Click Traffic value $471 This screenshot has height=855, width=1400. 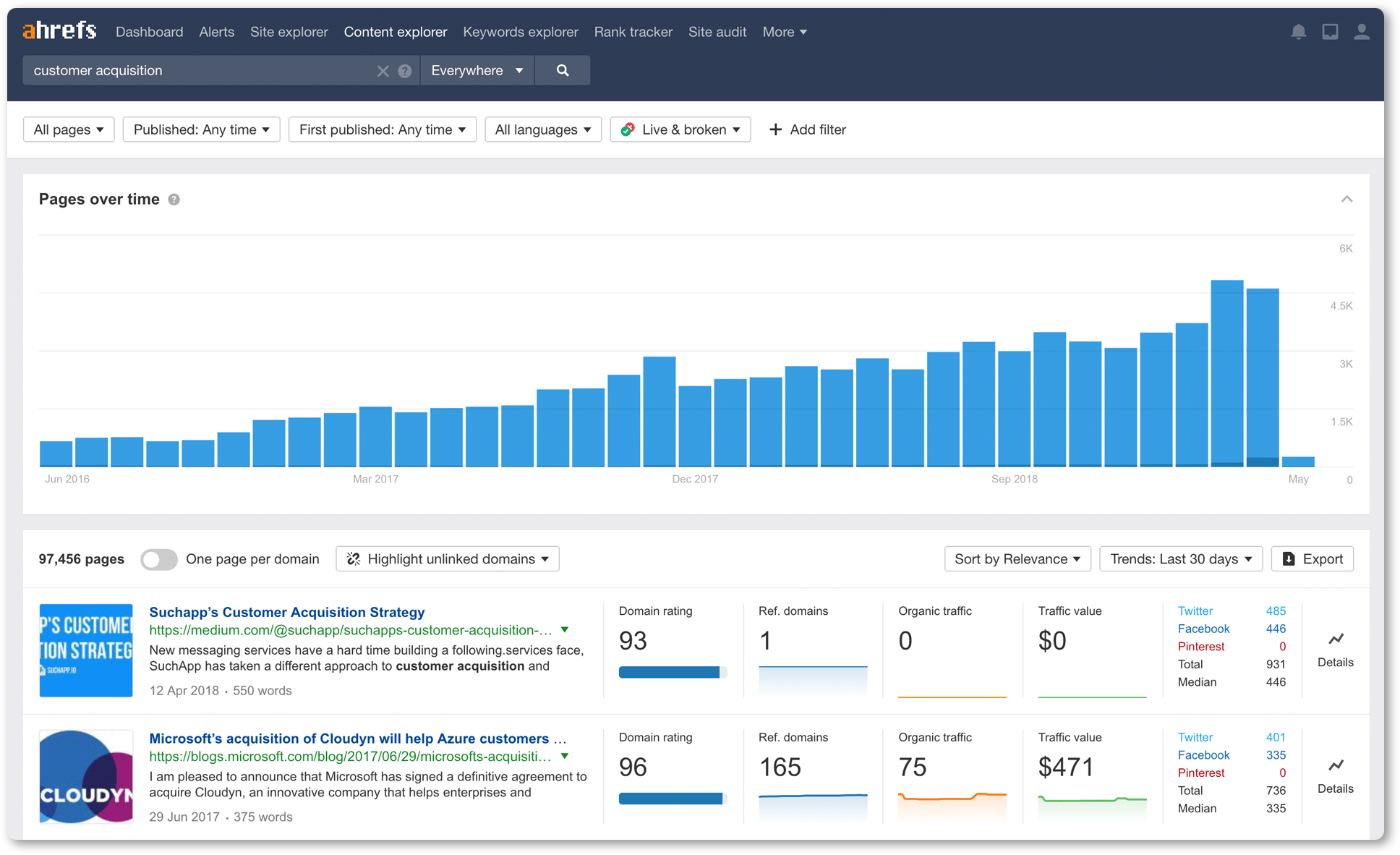pyautogui.click(x=1066, y=767)
